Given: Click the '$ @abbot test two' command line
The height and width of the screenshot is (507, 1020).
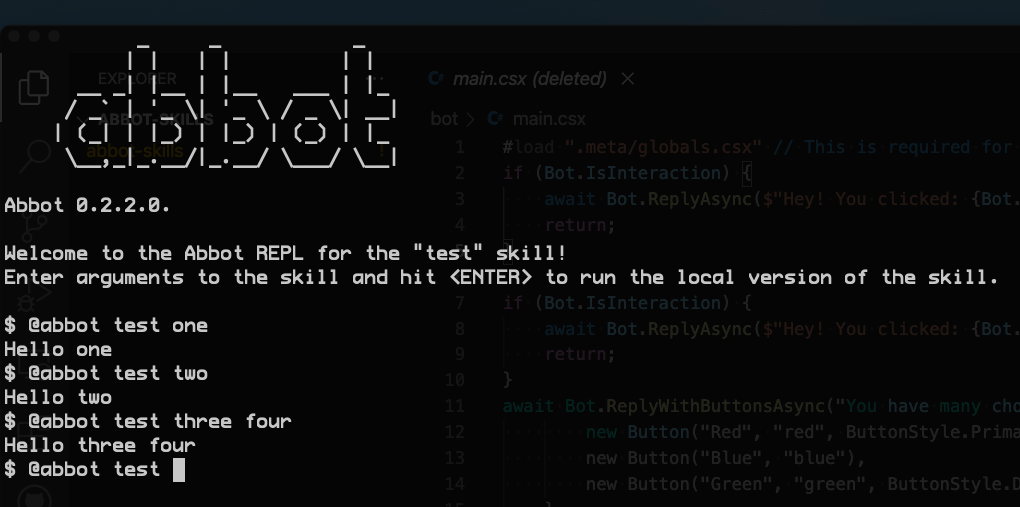Looking at the screenshot, I should click(x=106, y=374).
